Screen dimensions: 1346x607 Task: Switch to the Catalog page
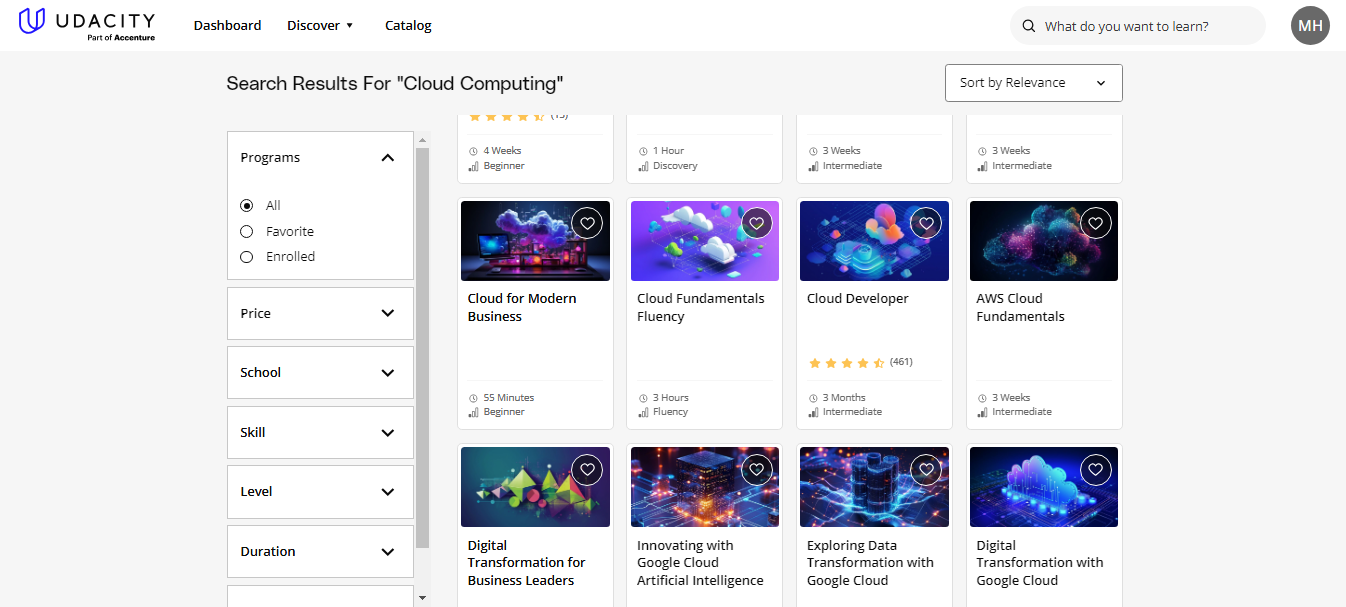(408, 25)
